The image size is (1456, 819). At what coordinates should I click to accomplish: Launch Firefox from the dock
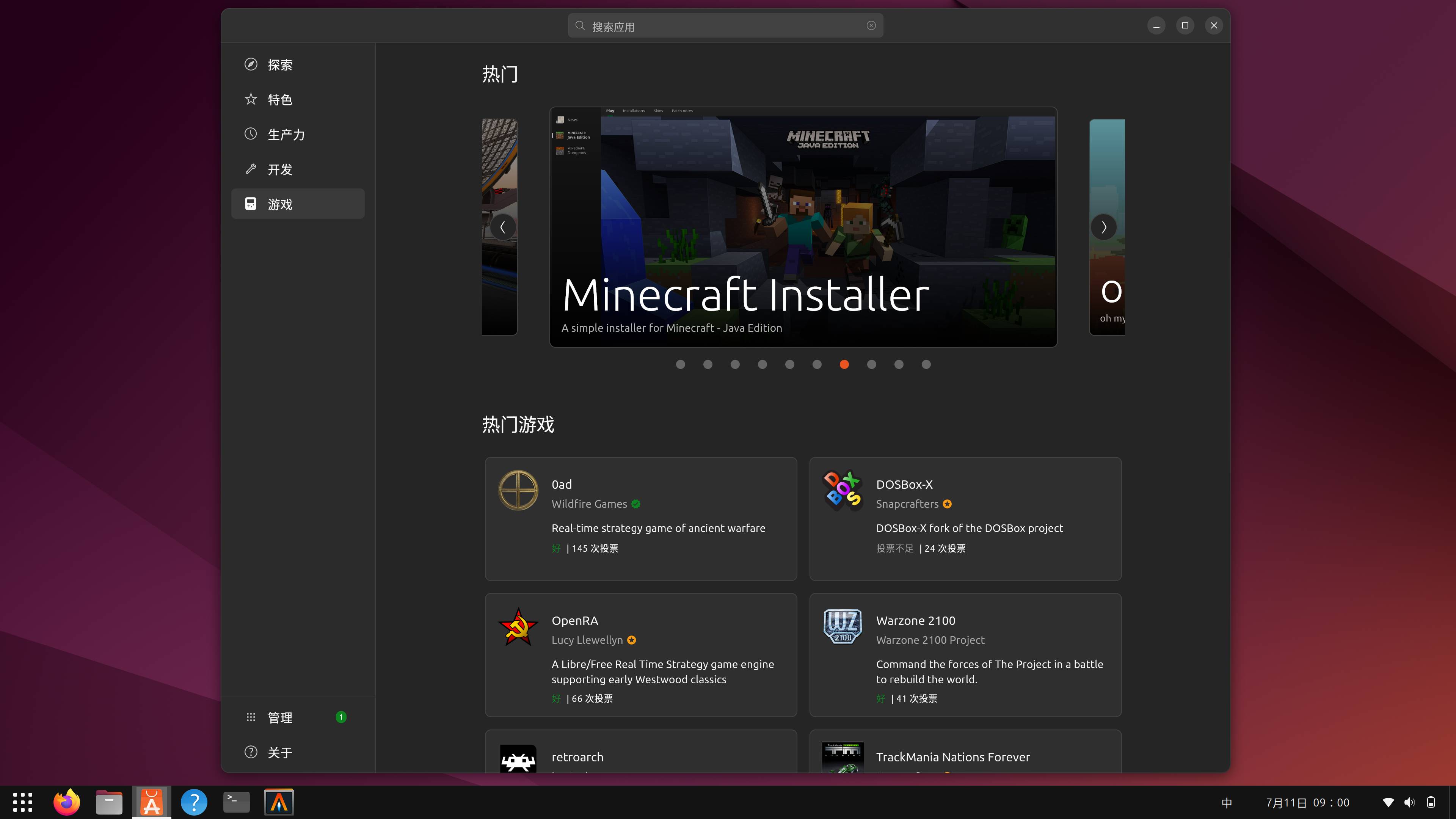67,802
